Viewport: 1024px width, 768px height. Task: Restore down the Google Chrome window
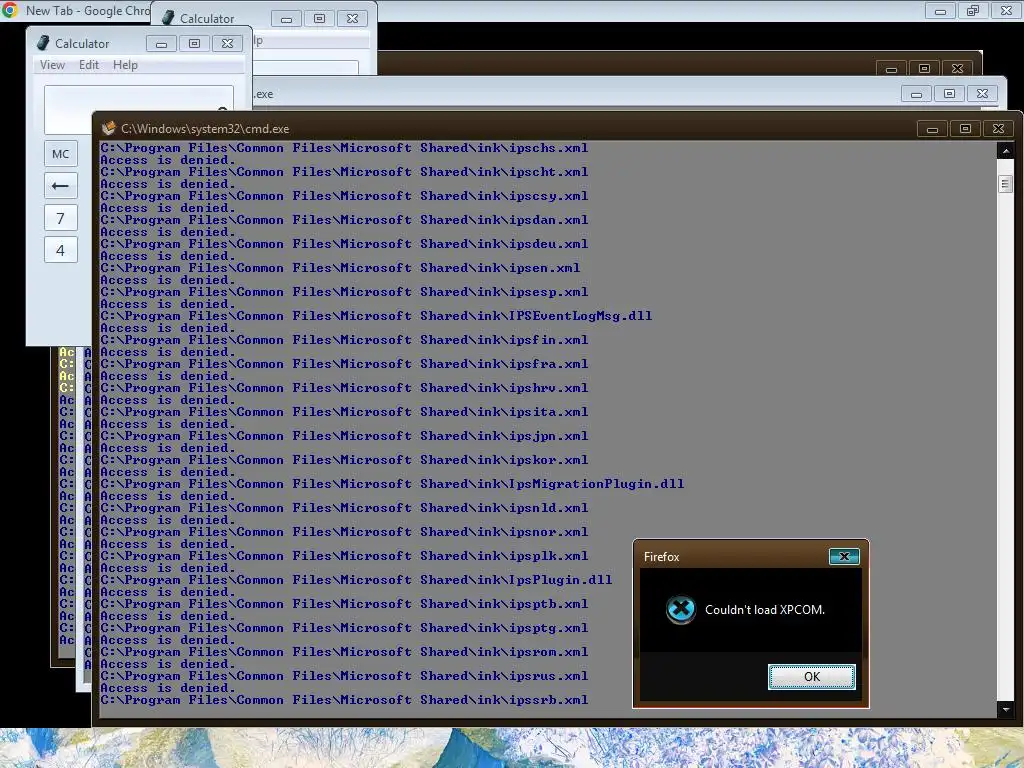[x=973, y=10]
